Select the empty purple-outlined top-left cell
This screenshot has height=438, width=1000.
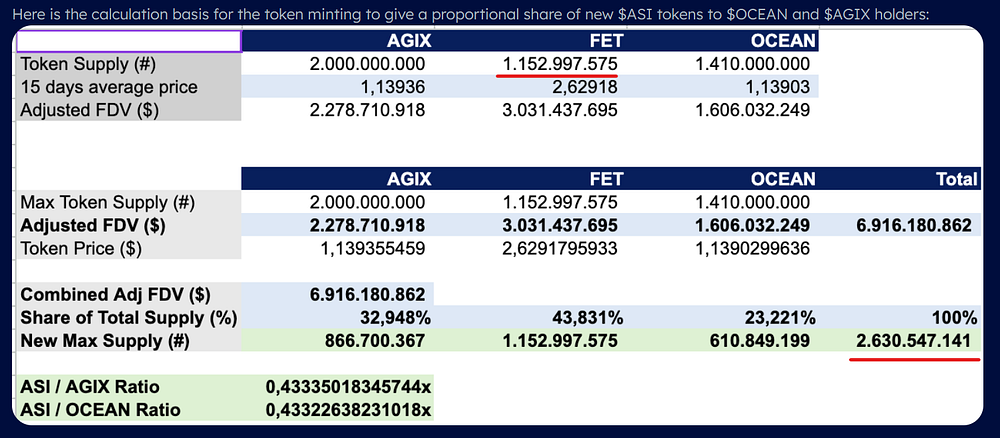tap(128, 41)
